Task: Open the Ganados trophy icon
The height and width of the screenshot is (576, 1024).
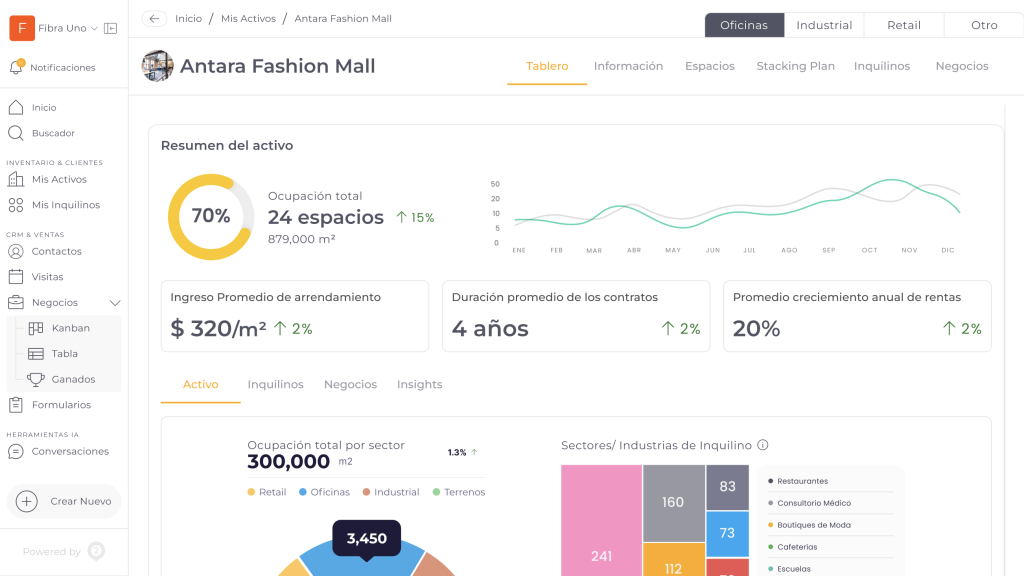Action: coord(36,379)
